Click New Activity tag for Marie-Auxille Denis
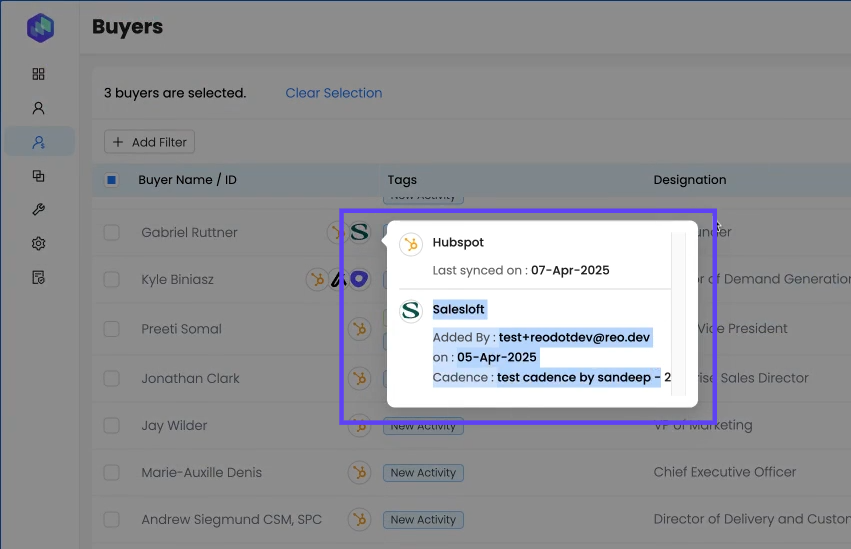This screenshot has width=851, height=549. (x=423, y=473)
